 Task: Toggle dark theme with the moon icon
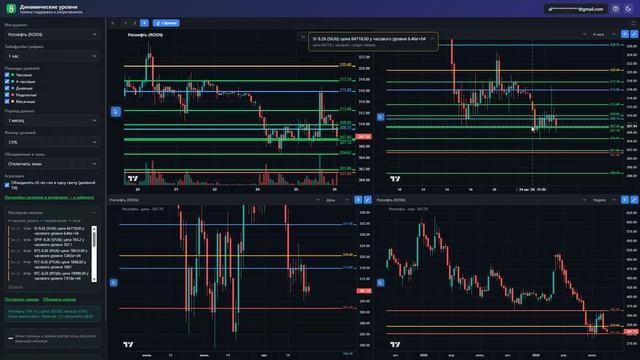click(x=629, y=9)
